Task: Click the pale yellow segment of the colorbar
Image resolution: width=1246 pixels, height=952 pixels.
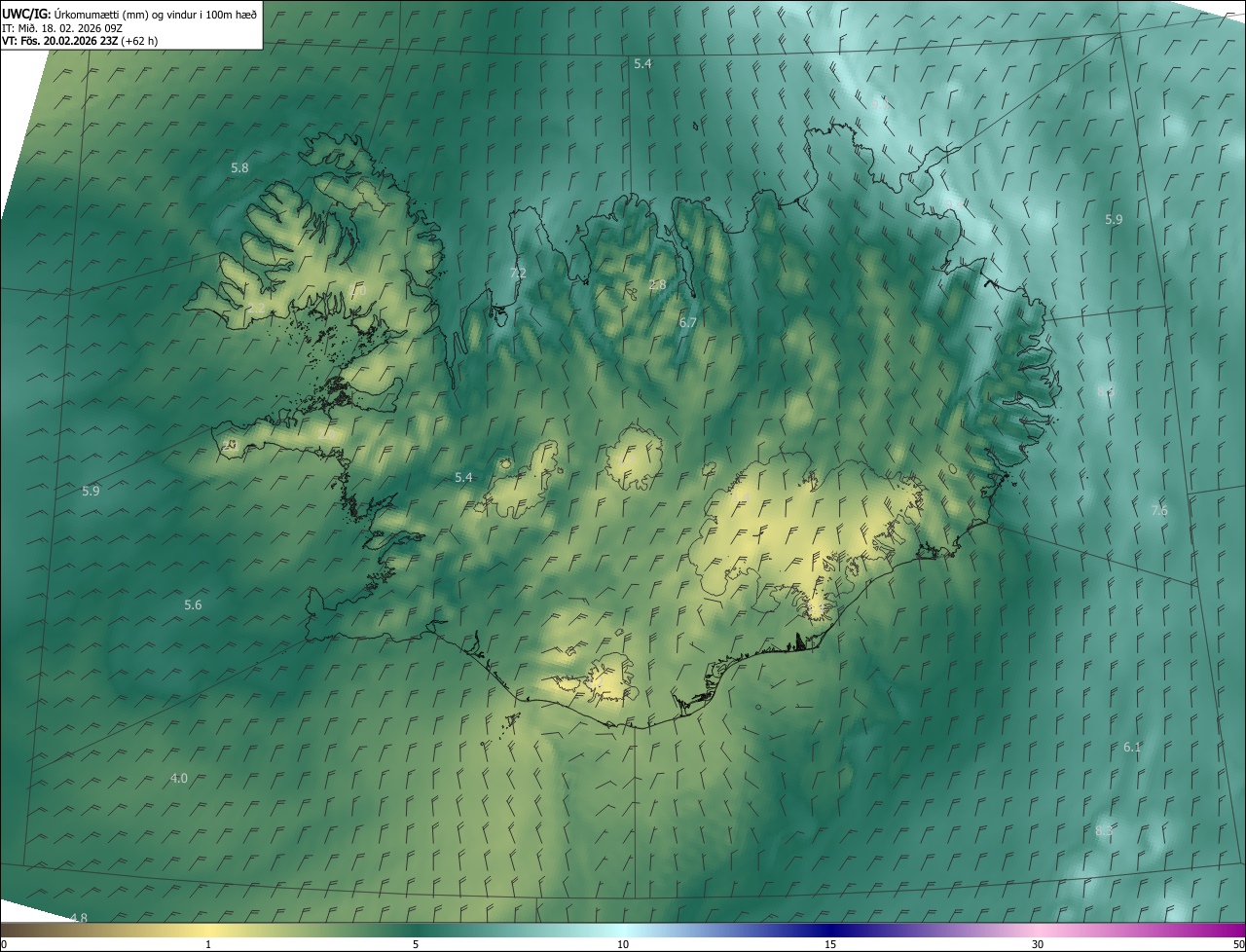Action: click(209, 931)
